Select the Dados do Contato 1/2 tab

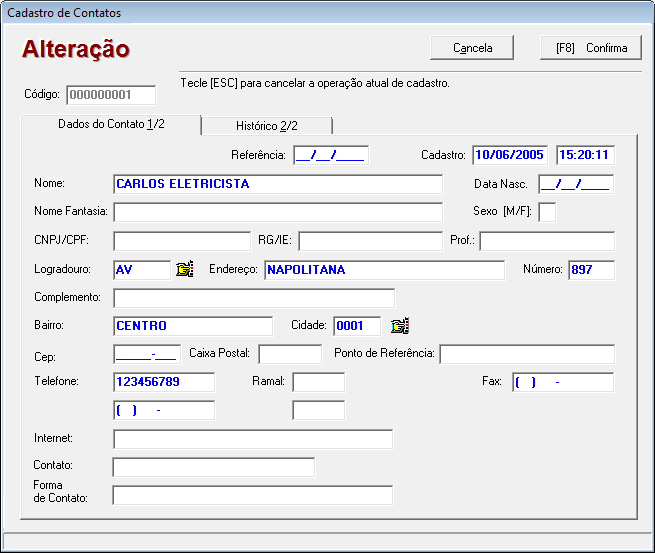pos(111,124)
